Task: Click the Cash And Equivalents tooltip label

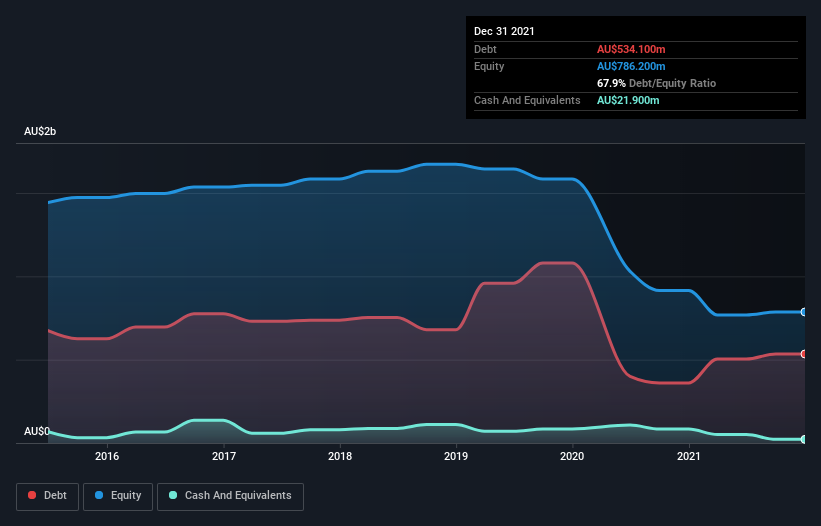Action: (x=527, y=100)
